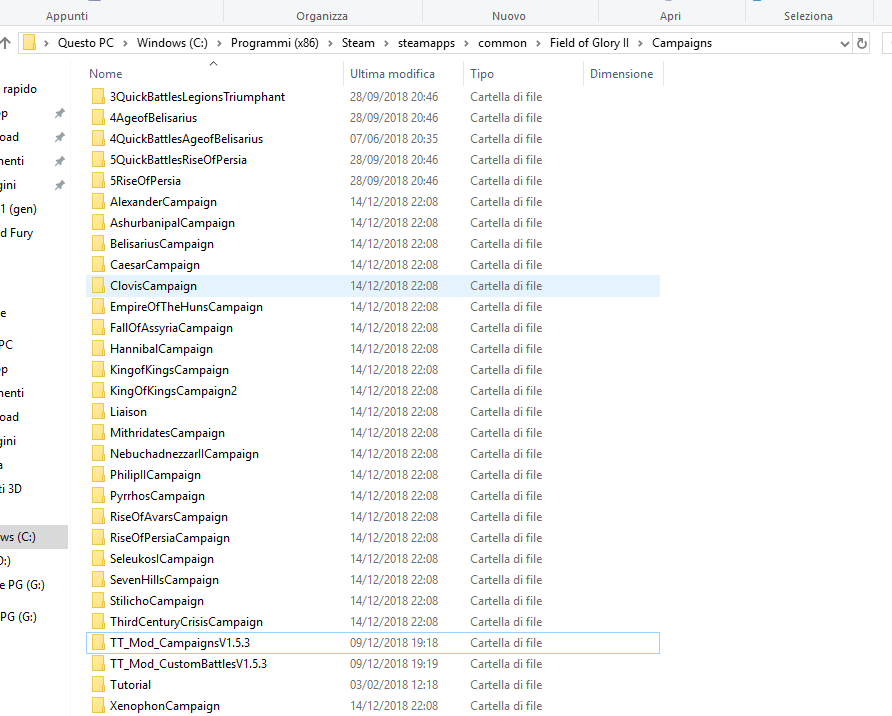Open '1 (gen)' item in navigation pane
This screenshot has width=892, height=716.
coord(19,209)
